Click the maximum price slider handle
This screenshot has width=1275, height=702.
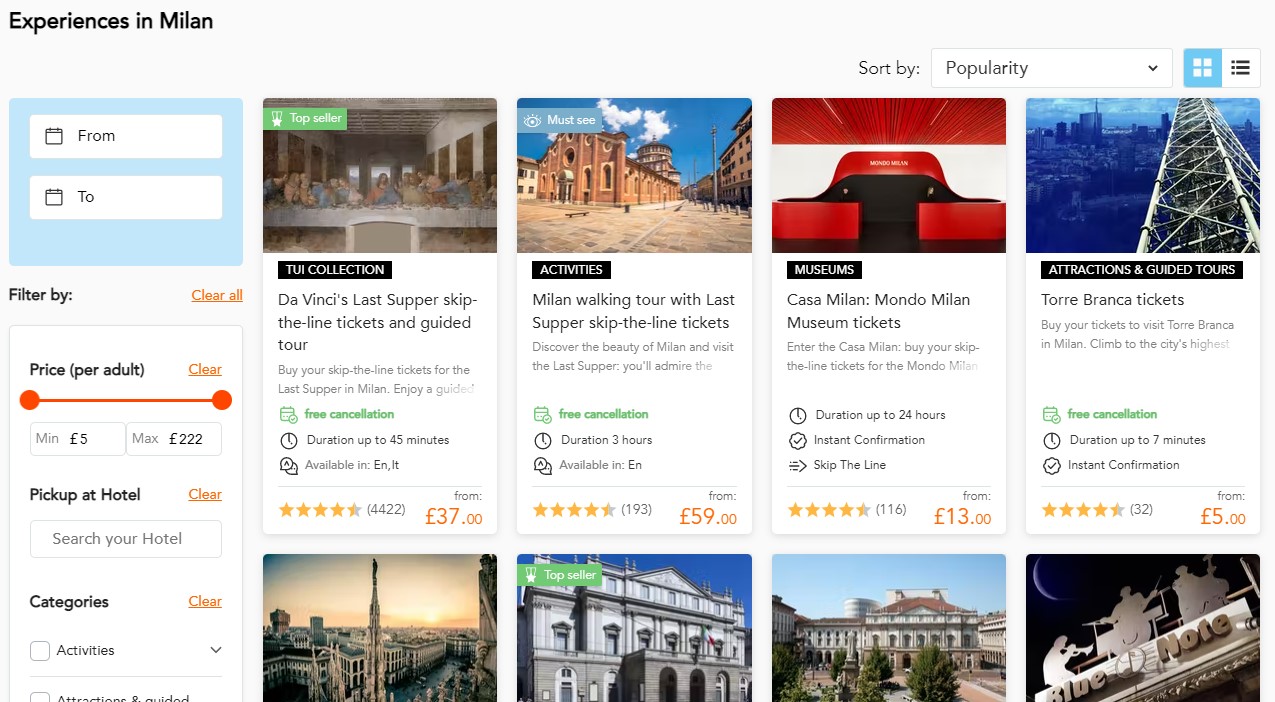[x=222, y=400]
